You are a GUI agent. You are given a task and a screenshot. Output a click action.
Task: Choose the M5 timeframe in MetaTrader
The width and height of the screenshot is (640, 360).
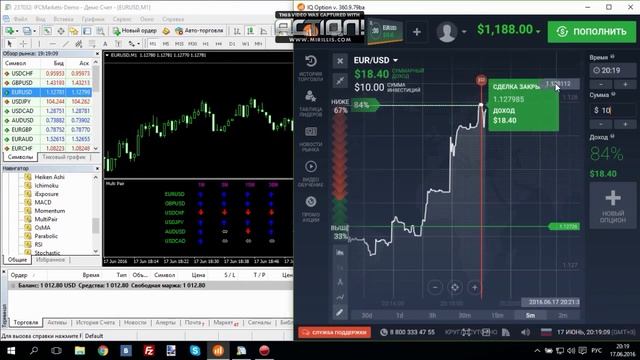click(x=166, y=44)
